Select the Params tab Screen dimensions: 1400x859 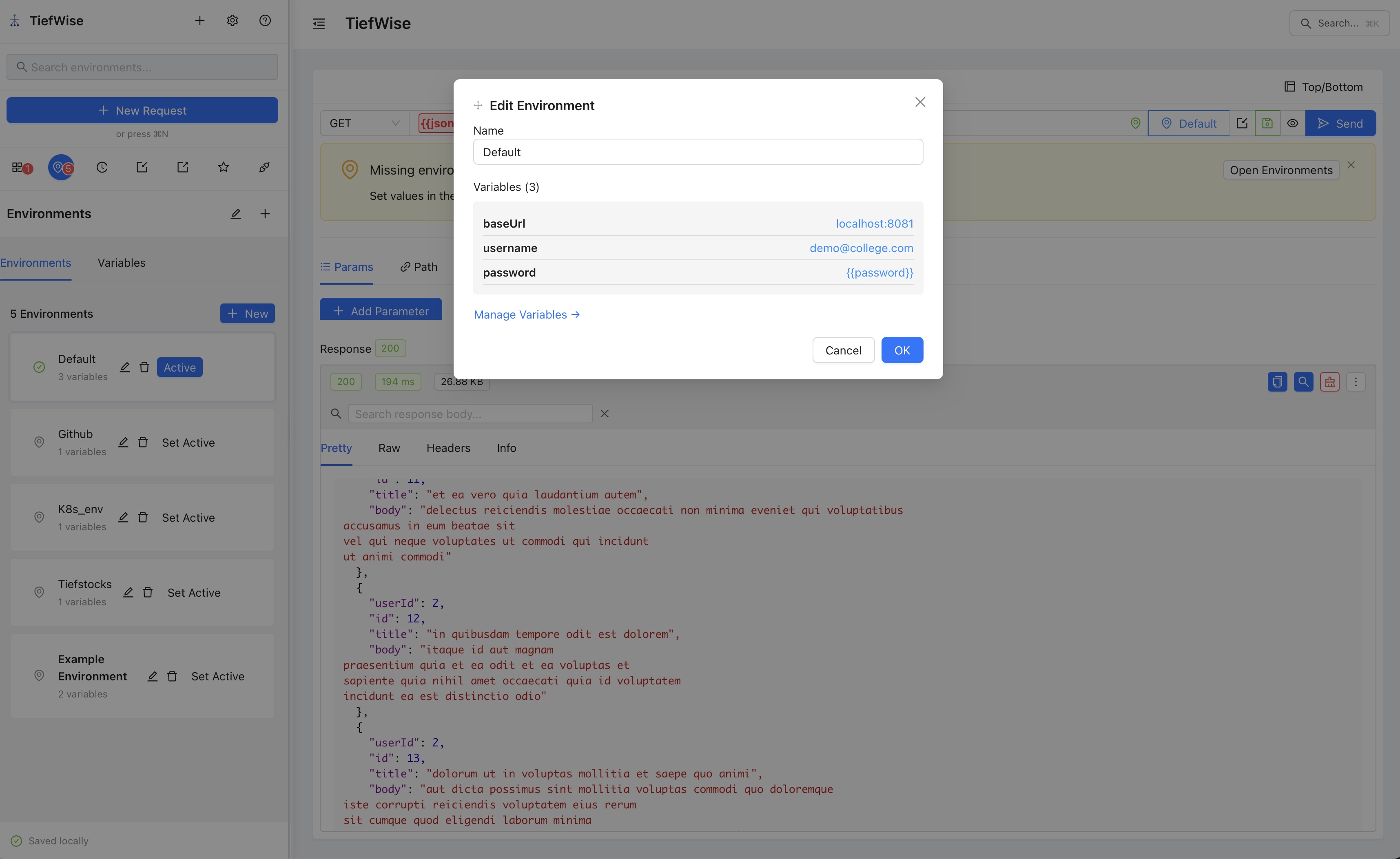pyautogui.click(x=347, y=267)
